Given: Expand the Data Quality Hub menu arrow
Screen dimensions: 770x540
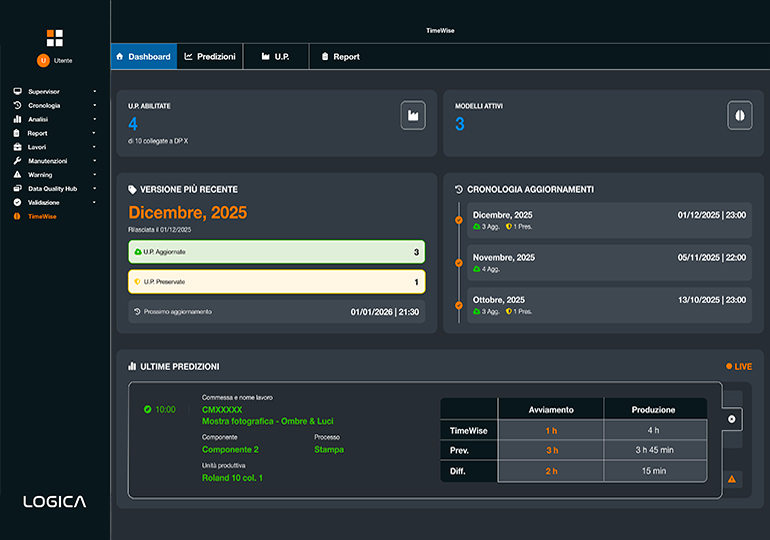Looking at the screenshot, I should (95, 189).
